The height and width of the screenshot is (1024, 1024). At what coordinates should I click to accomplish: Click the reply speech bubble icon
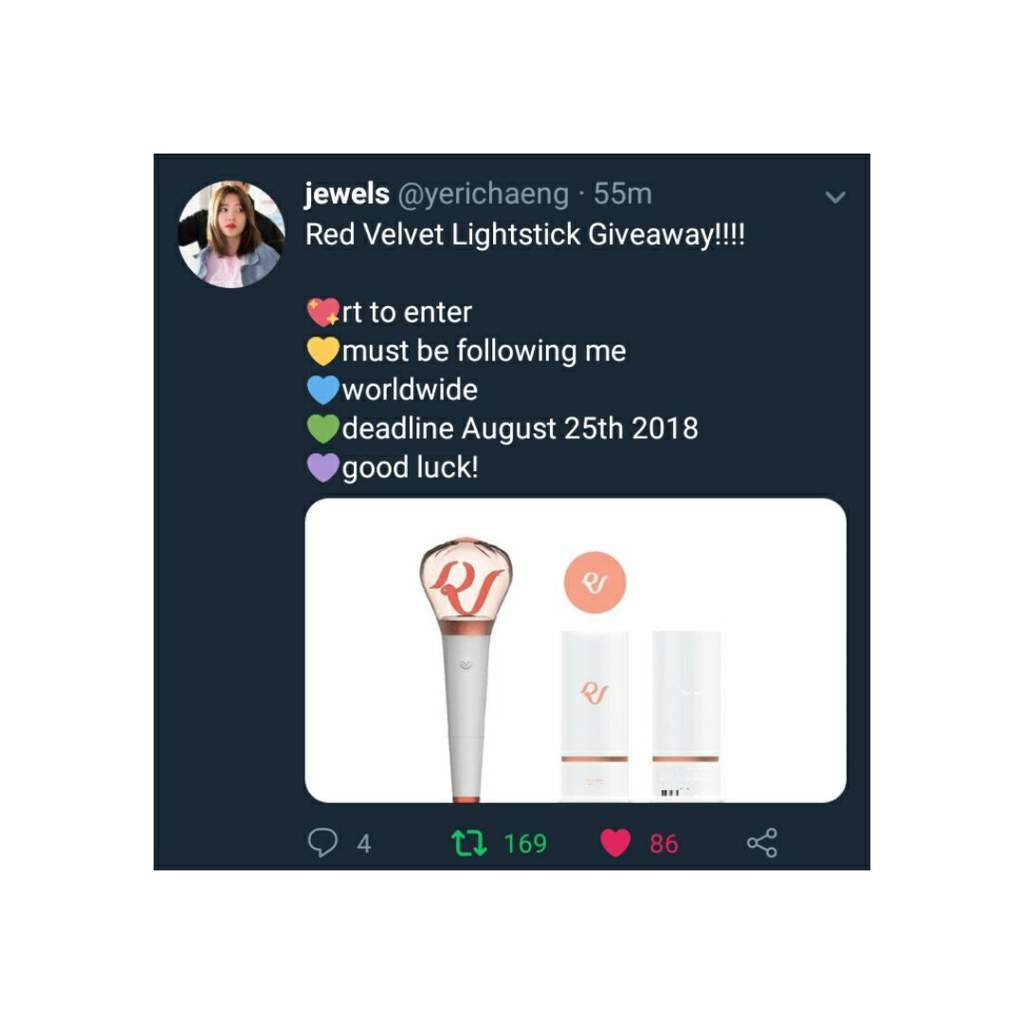point(323,842)
